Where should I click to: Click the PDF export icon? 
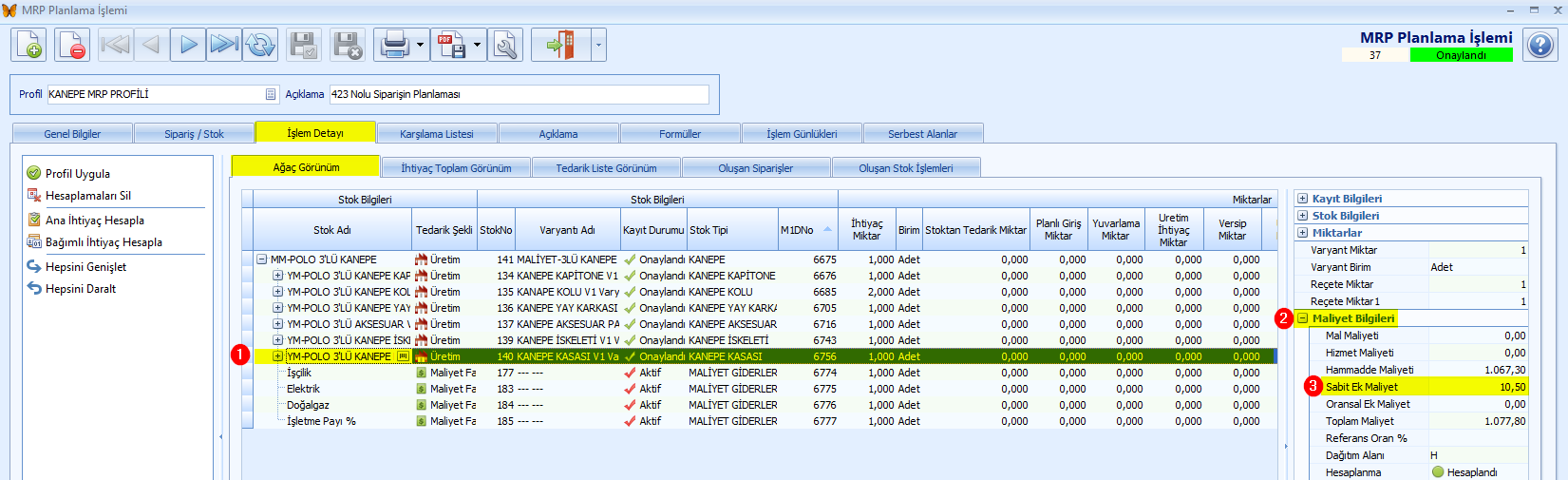click(x=450, y=45)
